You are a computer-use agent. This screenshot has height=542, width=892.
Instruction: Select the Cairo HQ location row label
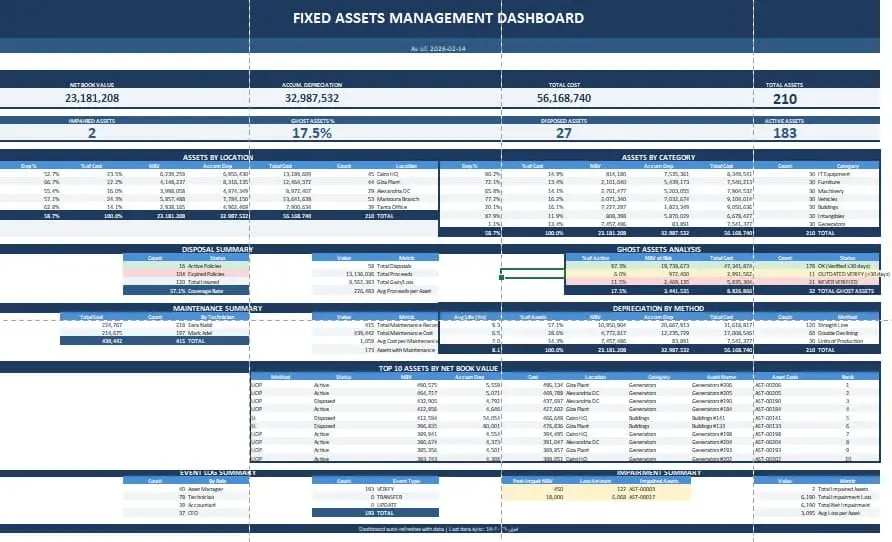pyautogui.click(x=388, y=174)
